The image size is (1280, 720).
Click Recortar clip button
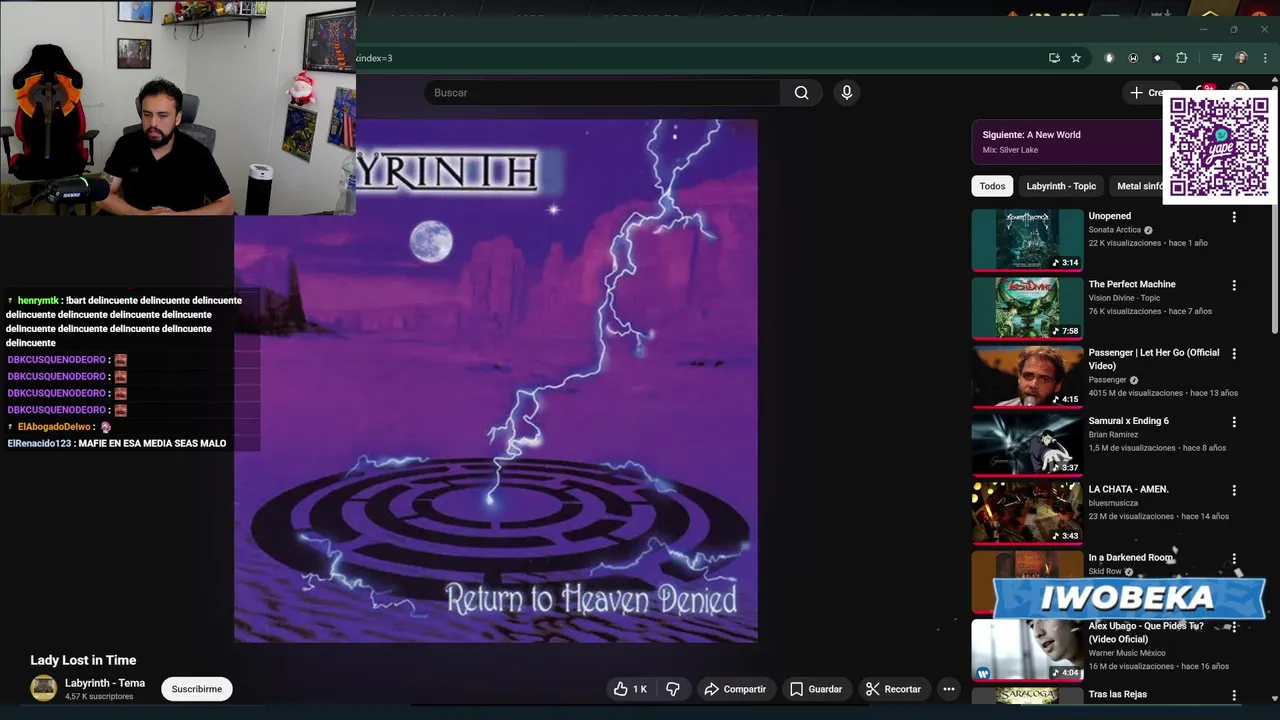(893, 689)
